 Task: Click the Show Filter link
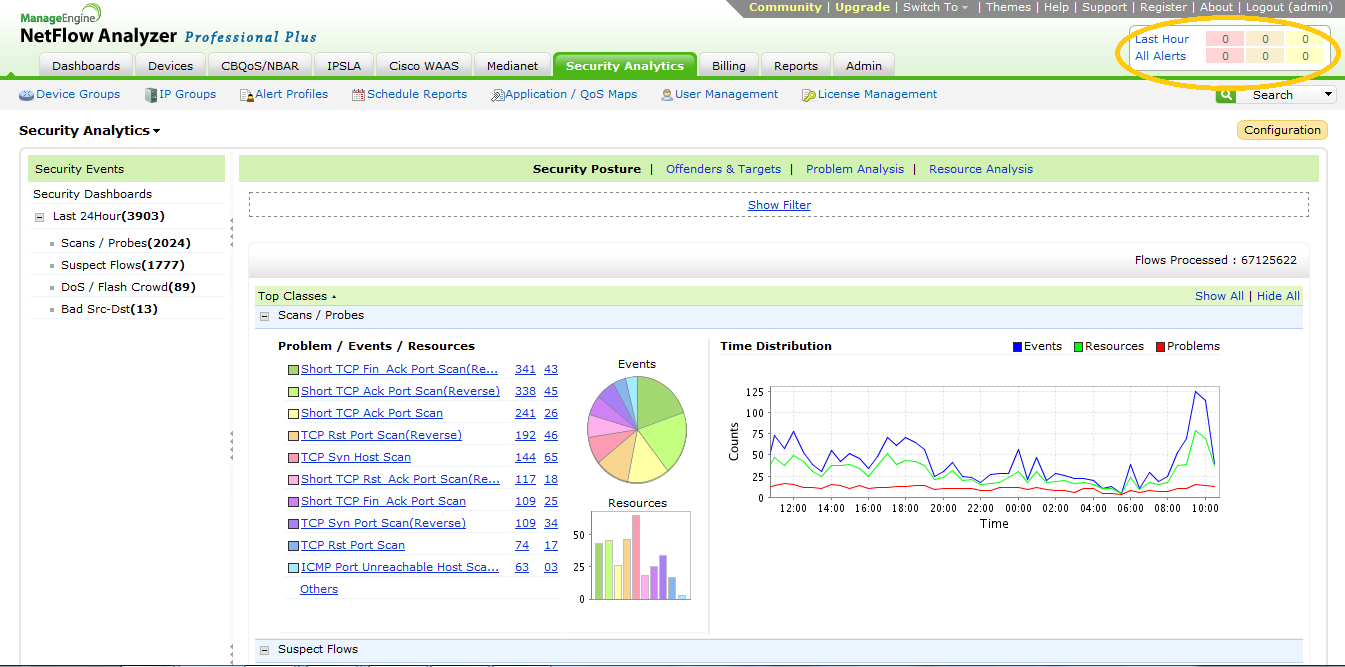pyautogui.click(x=779, y=205)
